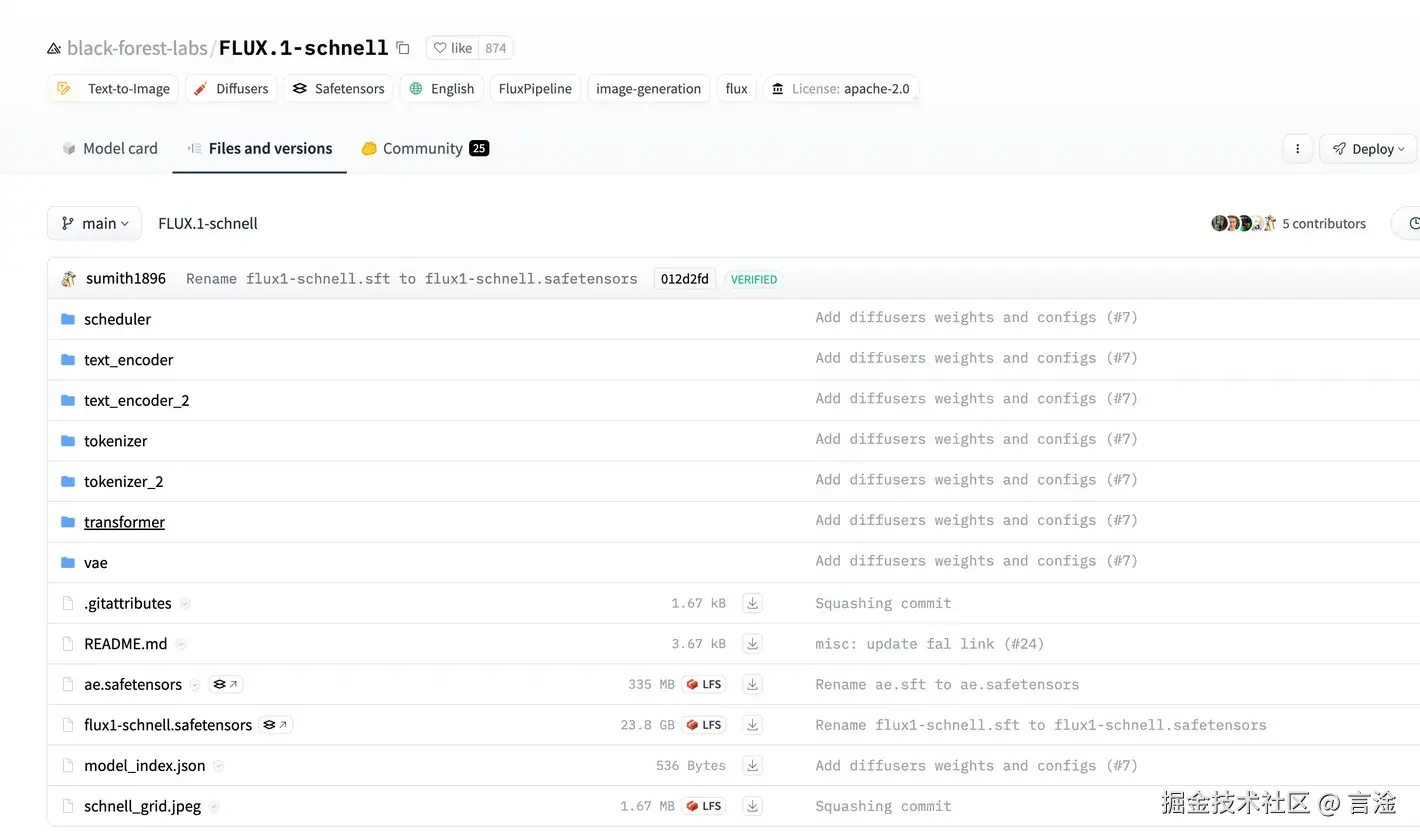Image resolution: width=1420 pixels, height=840 pixels.
Task: Select the image-generation tag
Action: point(648,89)
